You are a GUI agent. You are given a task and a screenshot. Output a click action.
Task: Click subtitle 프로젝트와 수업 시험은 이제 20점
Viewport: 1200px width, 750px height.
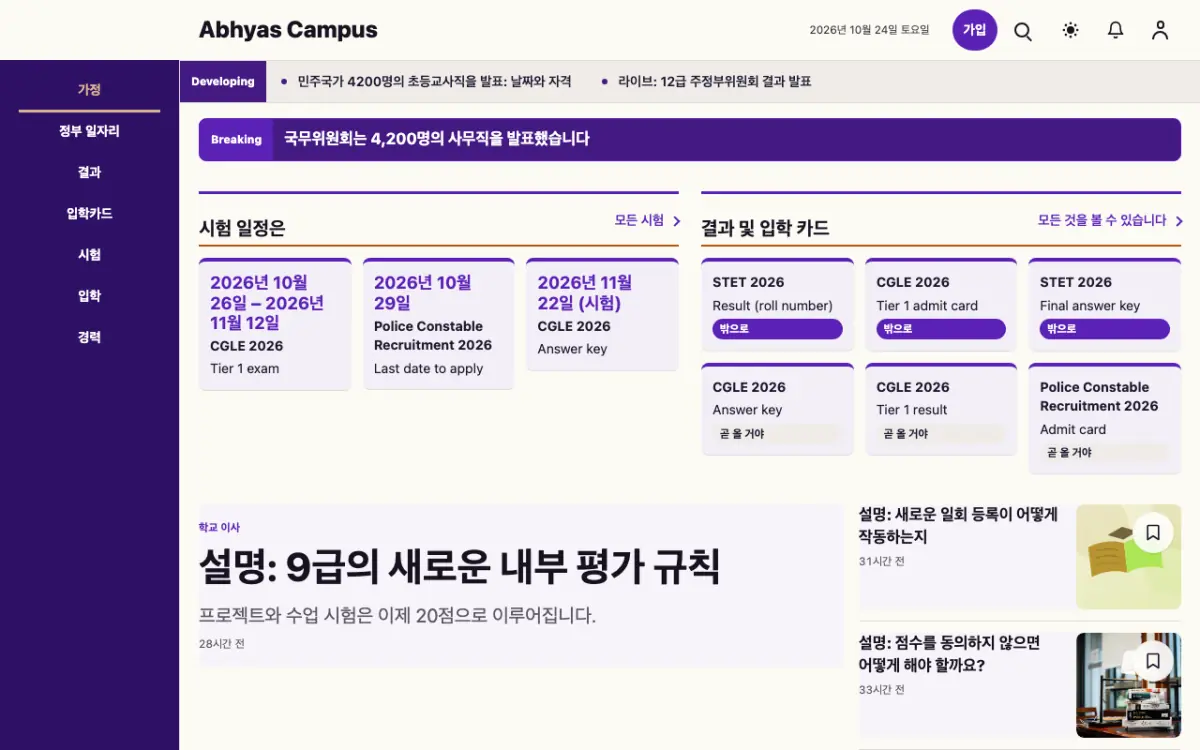[397, 615]
